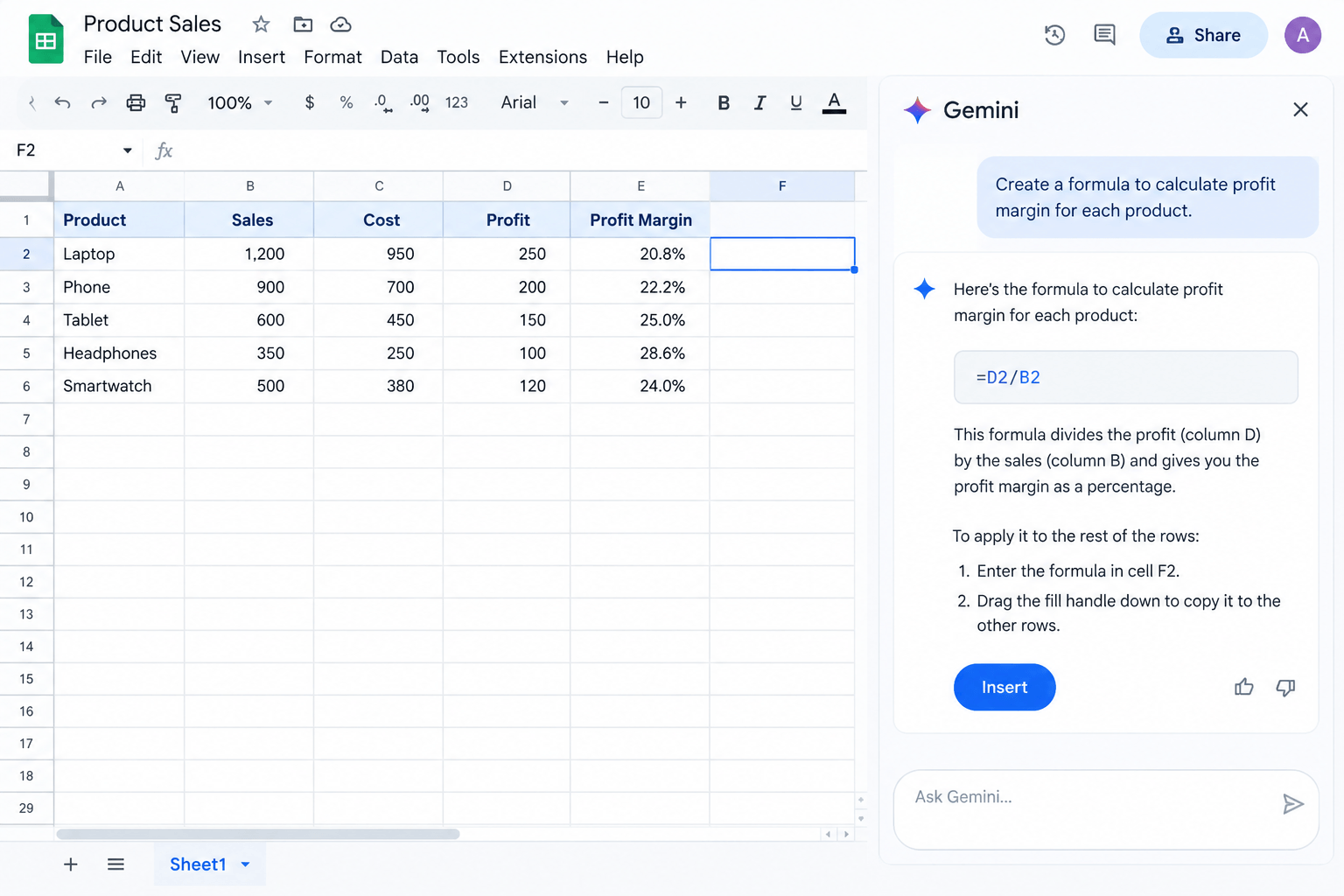
Task: Click the redo arrow in toolbar
Action: [99, 103]
